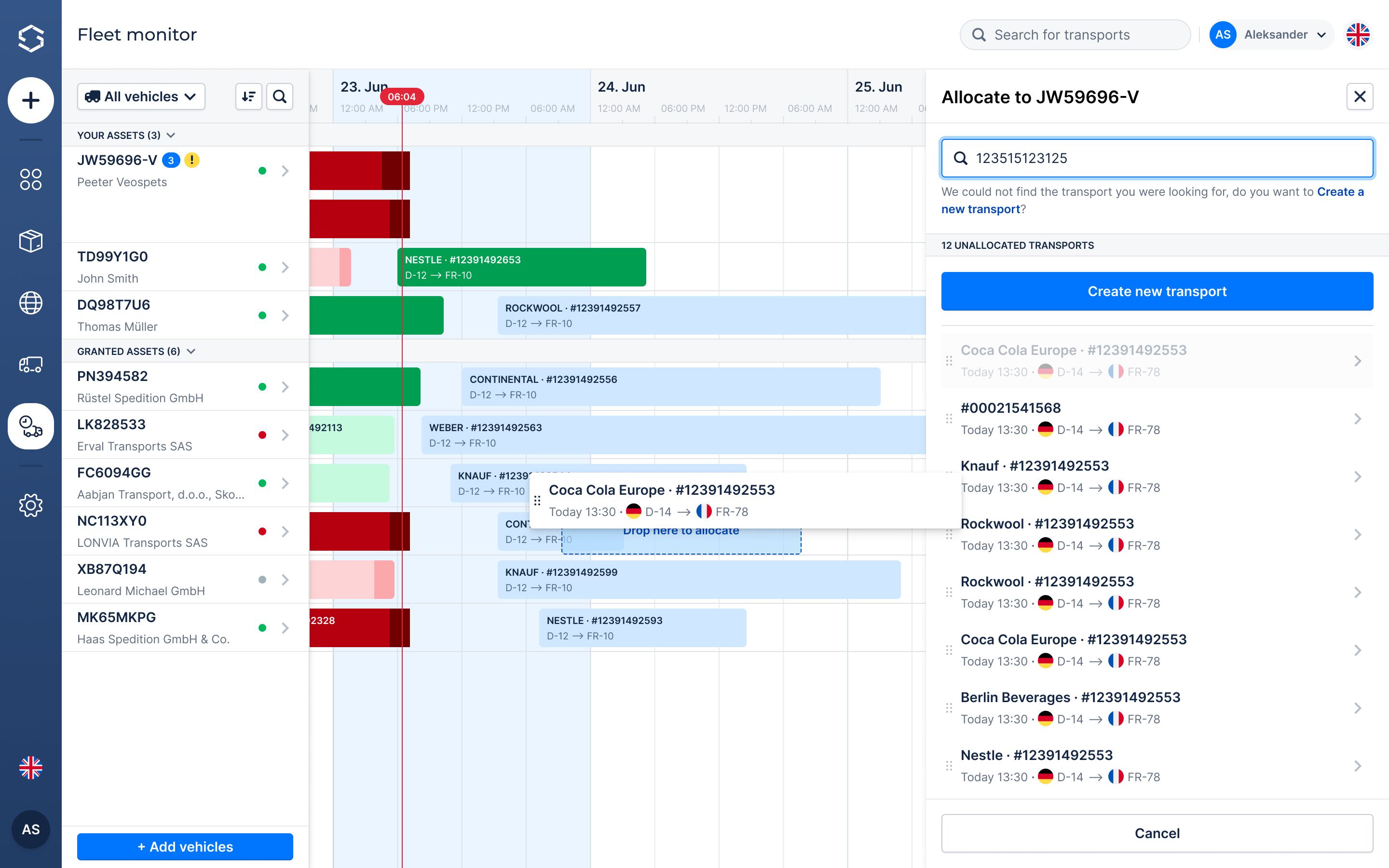Sort the vehicle list with the sort icon
Image resolution: width=1389 pixels, height=868 pixels.
248,96
